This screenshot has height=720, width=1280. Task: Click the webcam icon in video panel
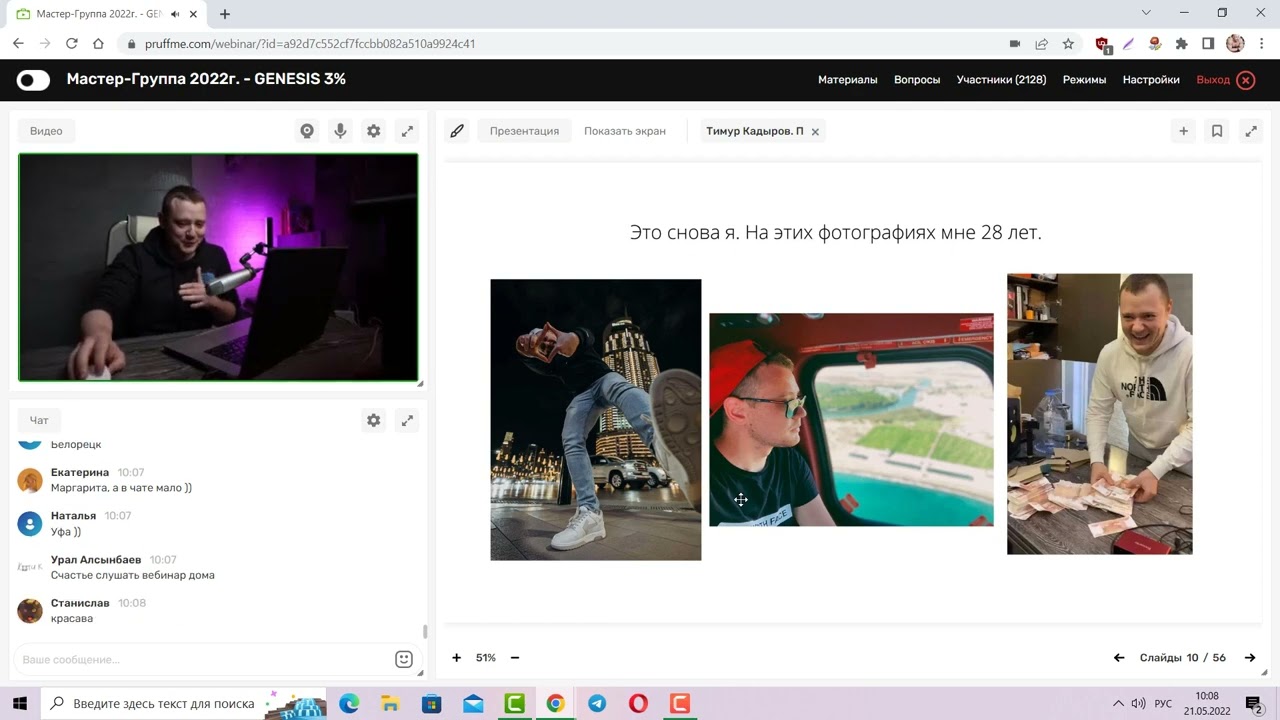pyautogui.click(x=307, y=131)
